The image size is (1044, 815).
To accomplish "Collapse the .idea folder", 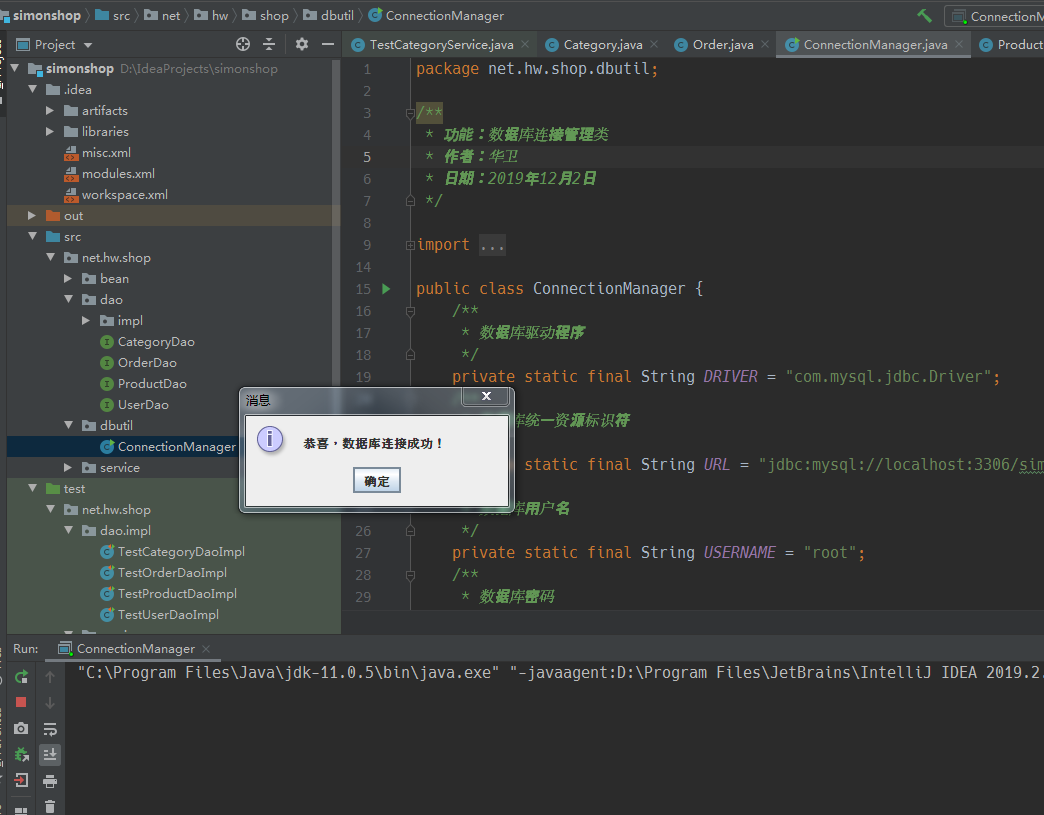I will click(33, 89).
